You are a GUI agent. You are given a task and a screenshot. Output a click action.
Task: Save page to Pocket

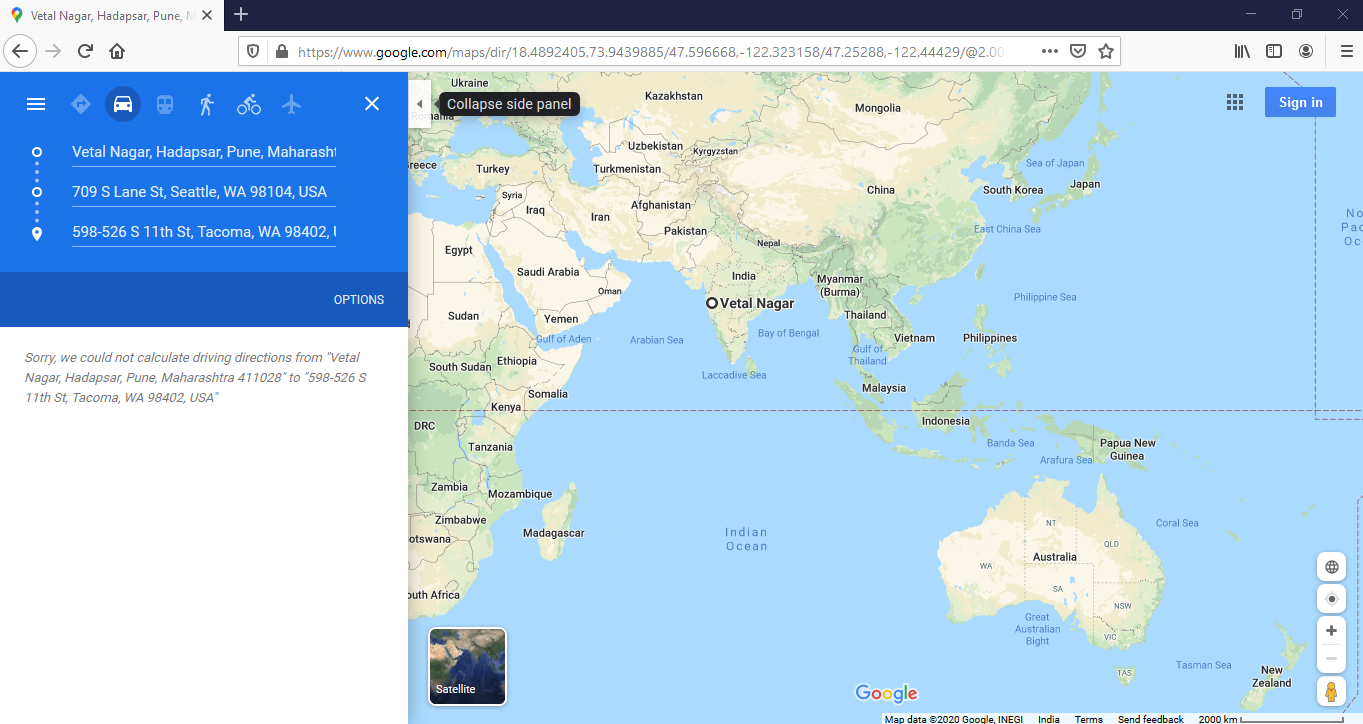[1078, 51]
